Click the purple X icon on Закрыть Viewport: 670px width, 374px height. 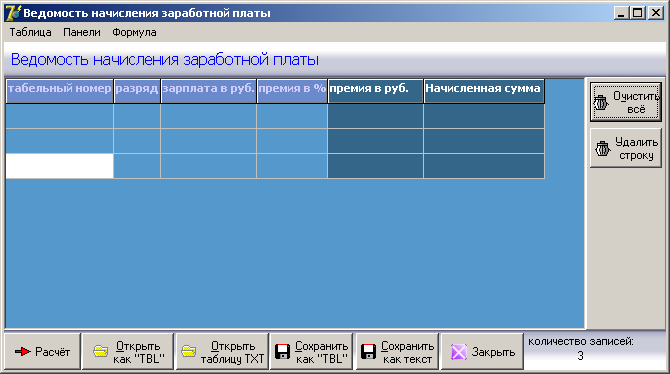458,352
